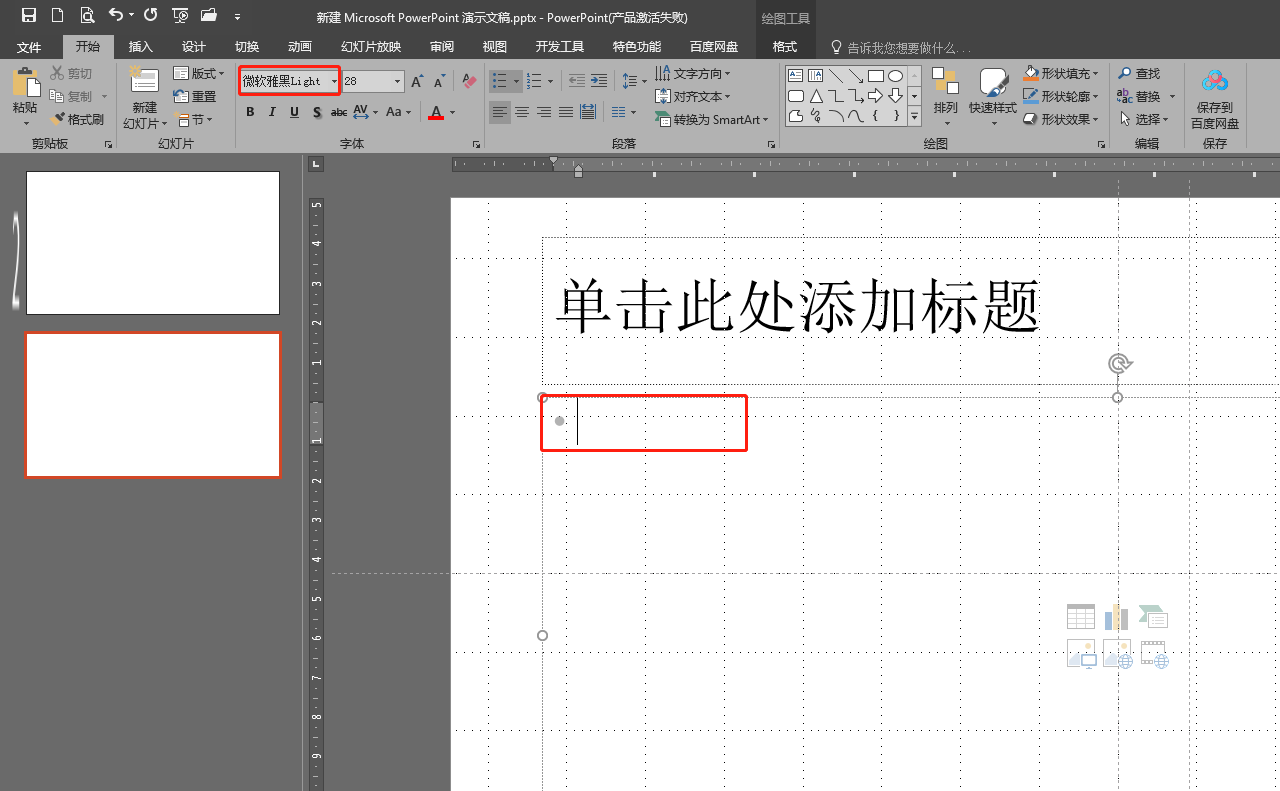Decrease list indent level
This screenshot has width=1280, height=791.
(x=577, y=81)
